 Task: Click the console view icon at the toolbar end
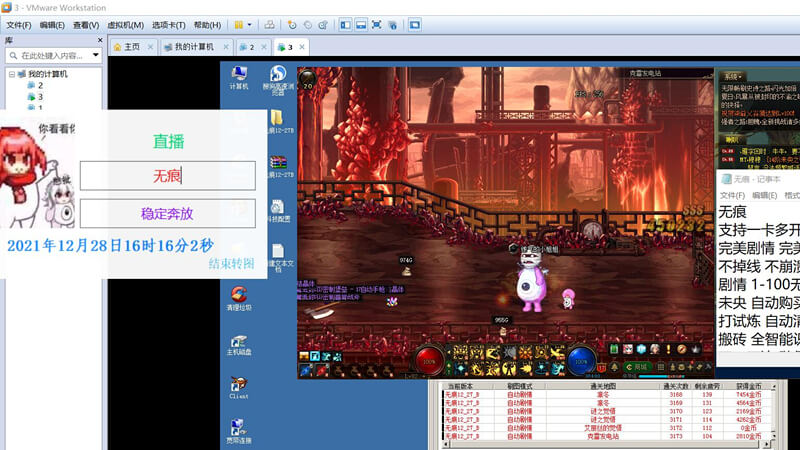415,24
